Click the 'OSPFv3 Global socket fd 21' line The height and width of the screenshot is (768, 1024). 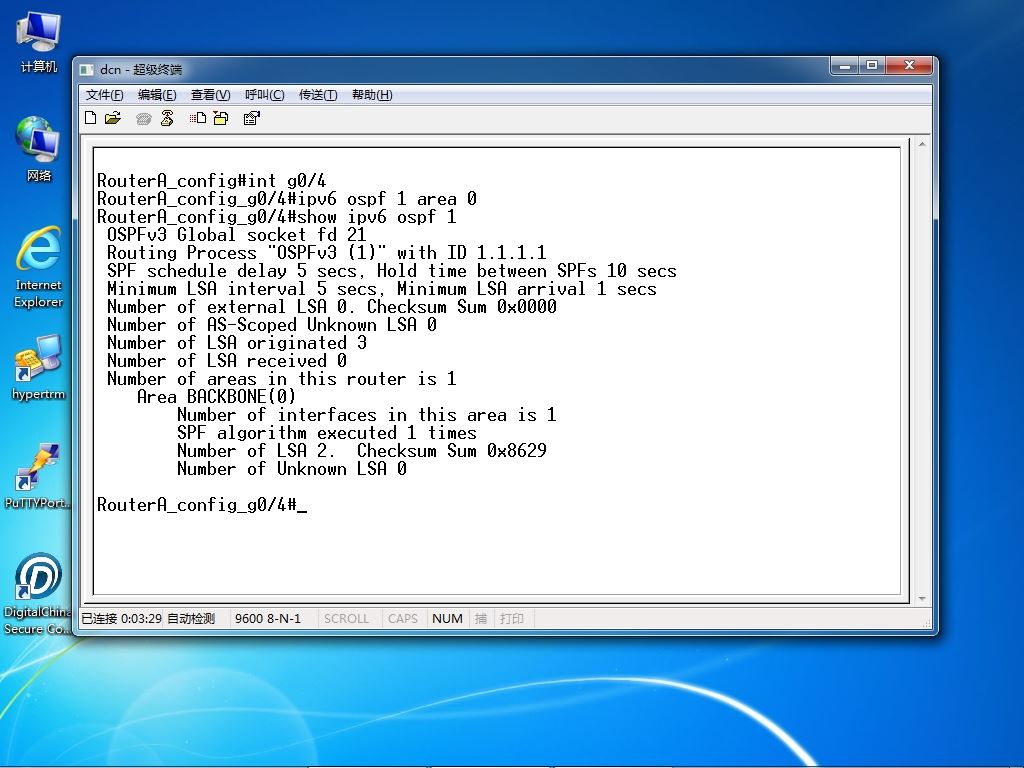pyautogui.click(x=236, y=235)
